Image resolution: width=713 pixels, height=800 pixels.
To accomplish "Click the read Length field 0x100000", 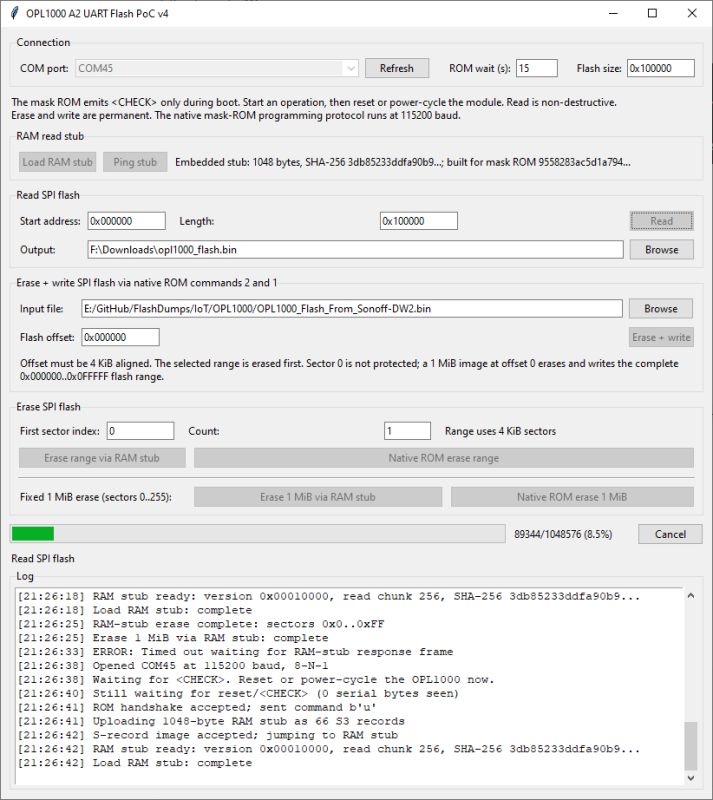I will click(x=419, y=221).
